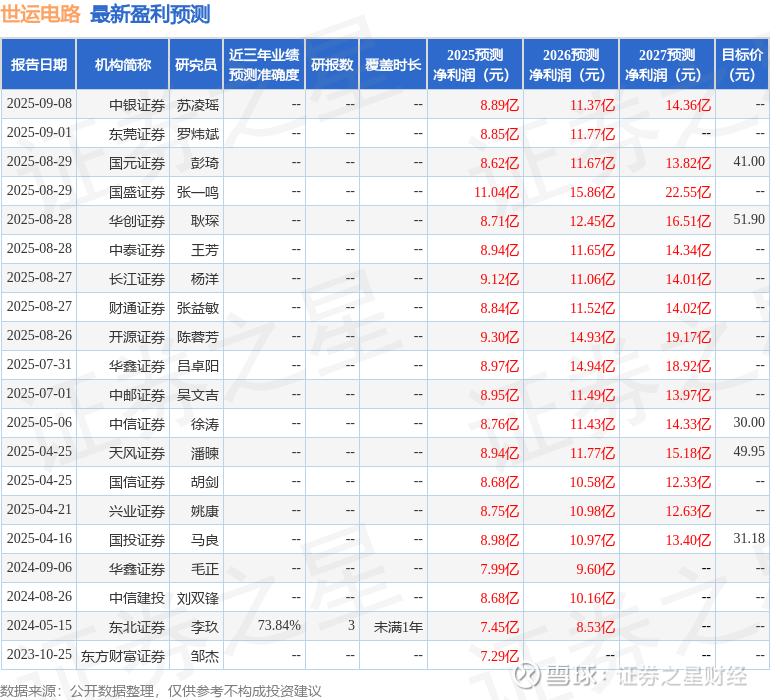Click the 机构简称 column header
The width and height of the screenshot is (770, 700).
pyautogui.click(x=123, y=64)
